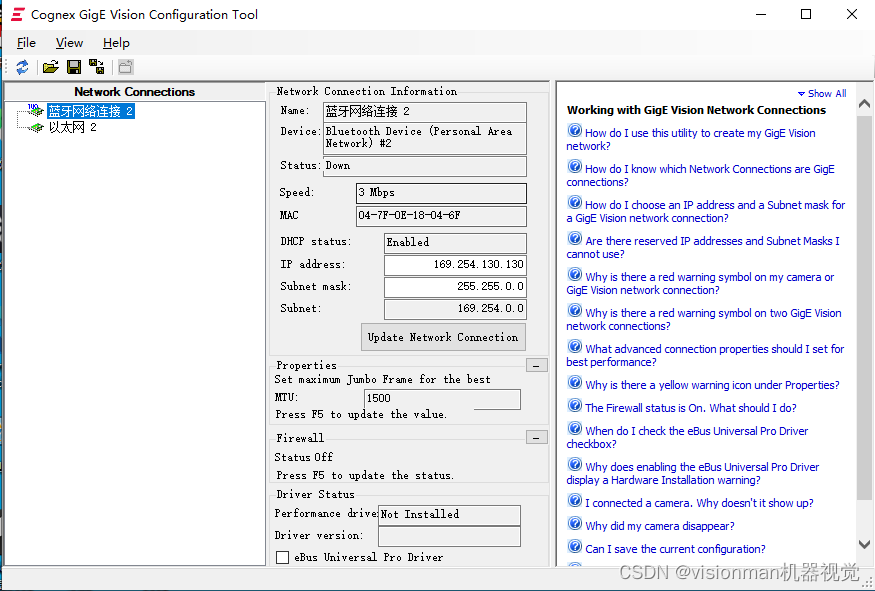Screen dimensions: 875x591
Task: Click the Status field showing Down
Action: 425,166
